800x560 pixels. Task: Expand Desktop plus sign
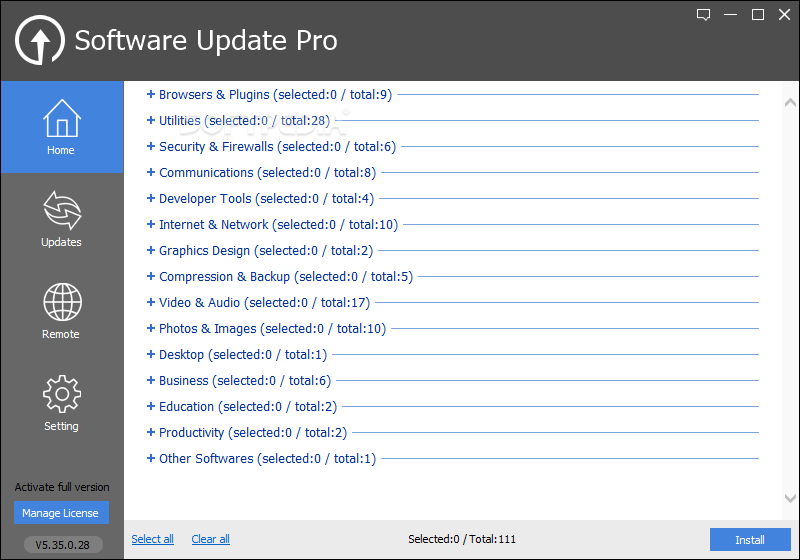pyautogui.click(x=151, y=354)
